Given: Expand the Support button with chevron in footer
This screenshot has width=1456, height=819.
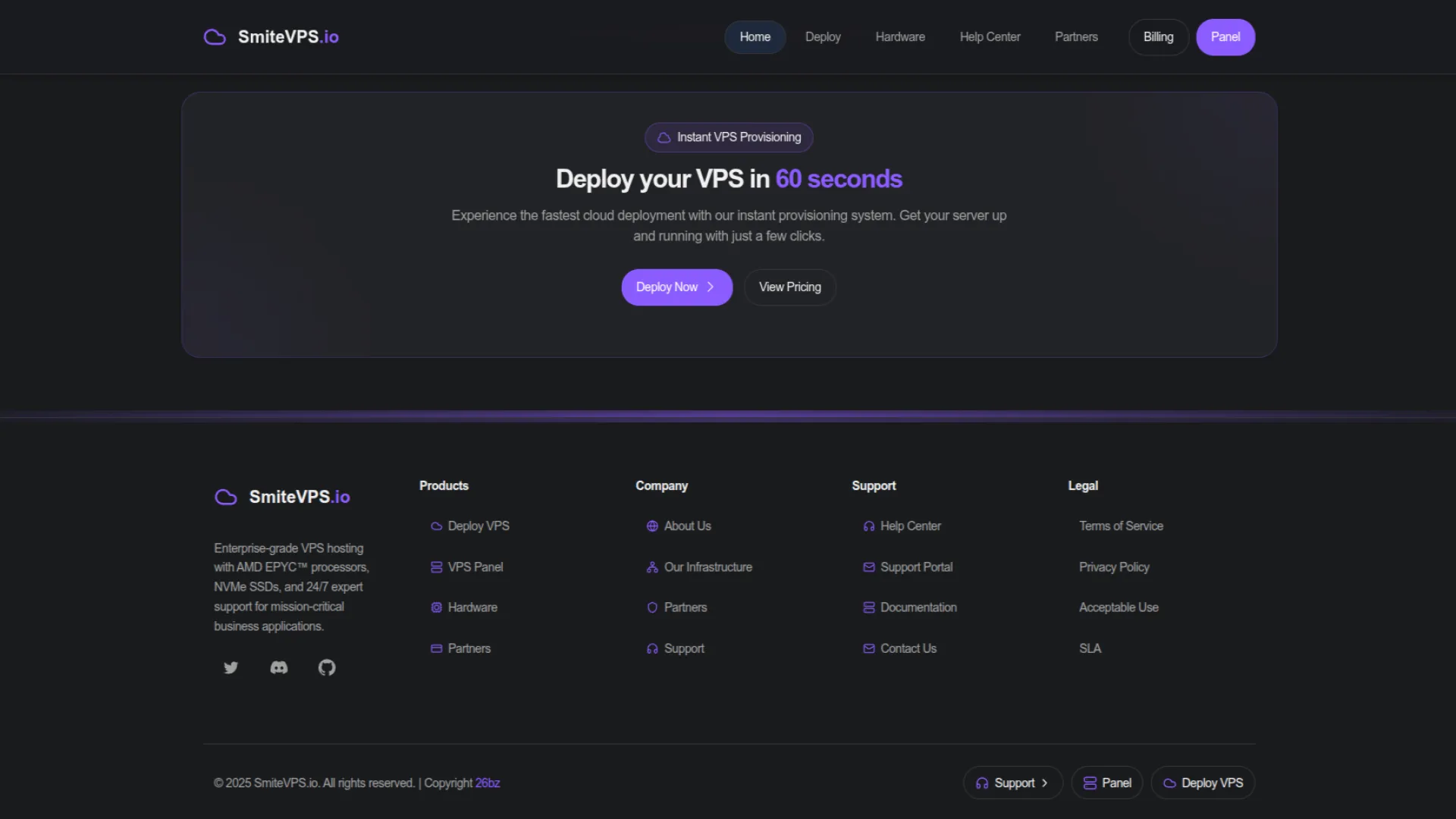Looking at the screenshot, I should 1012,783.
